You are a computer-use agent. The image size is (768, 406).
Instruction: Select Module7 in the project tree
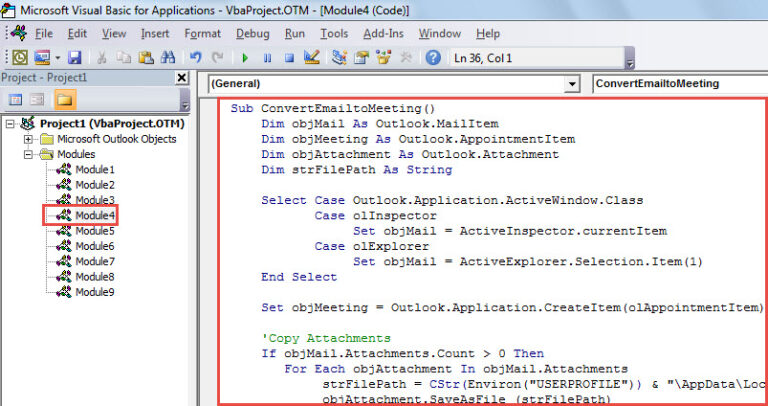point(95,261)
